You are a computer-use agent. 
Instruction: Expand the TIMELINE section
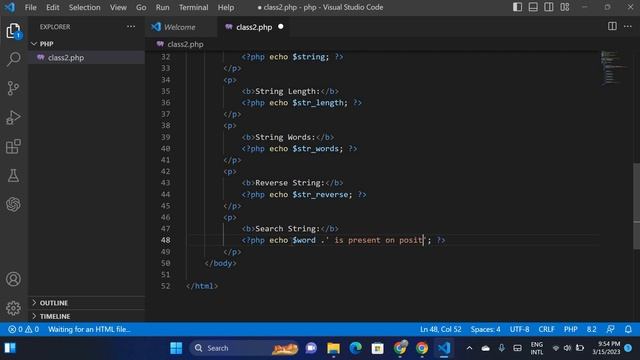[87, 316]
